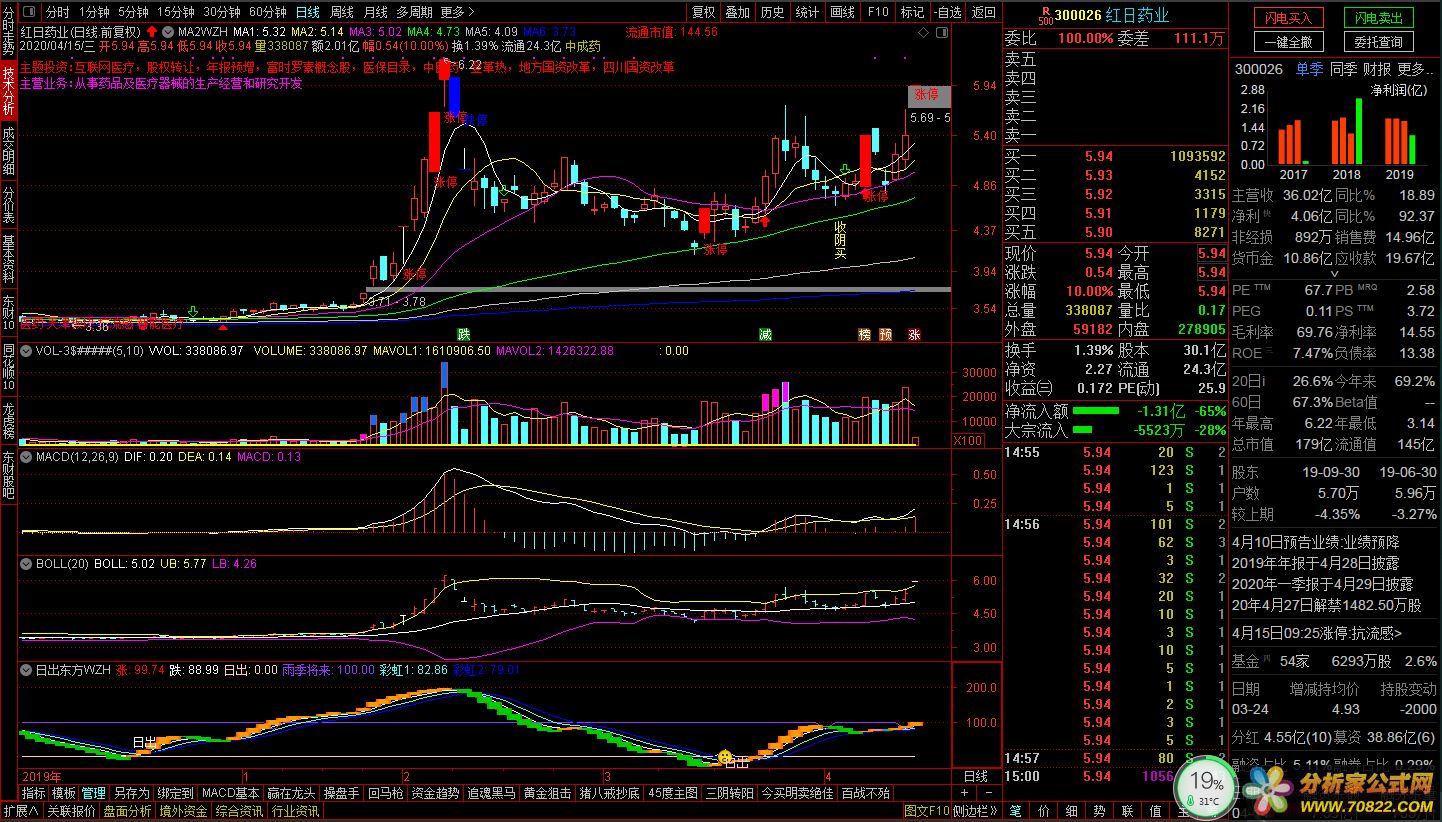
Task: Switch to 5分钟 period
Action: click(x=133, y=12)
